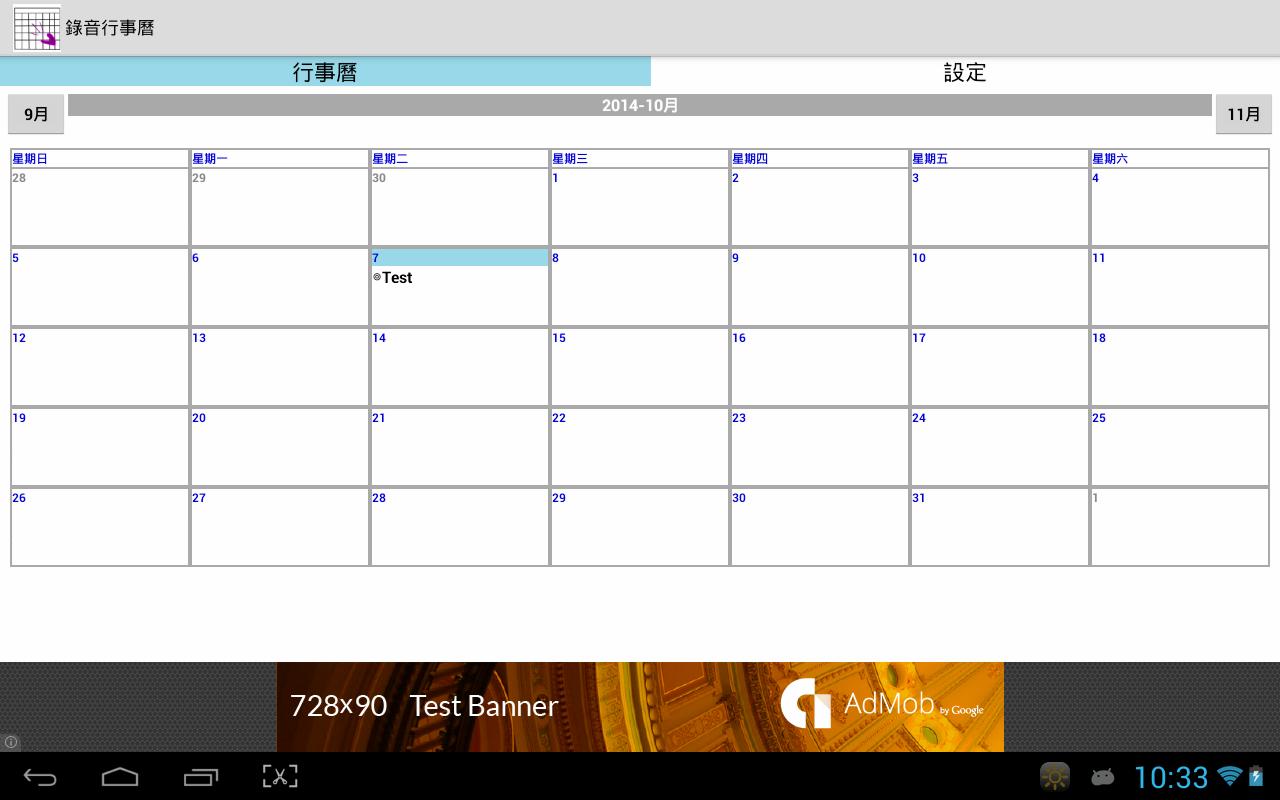
Task: Open the Test event on October 7
Action: coord(397,278)
